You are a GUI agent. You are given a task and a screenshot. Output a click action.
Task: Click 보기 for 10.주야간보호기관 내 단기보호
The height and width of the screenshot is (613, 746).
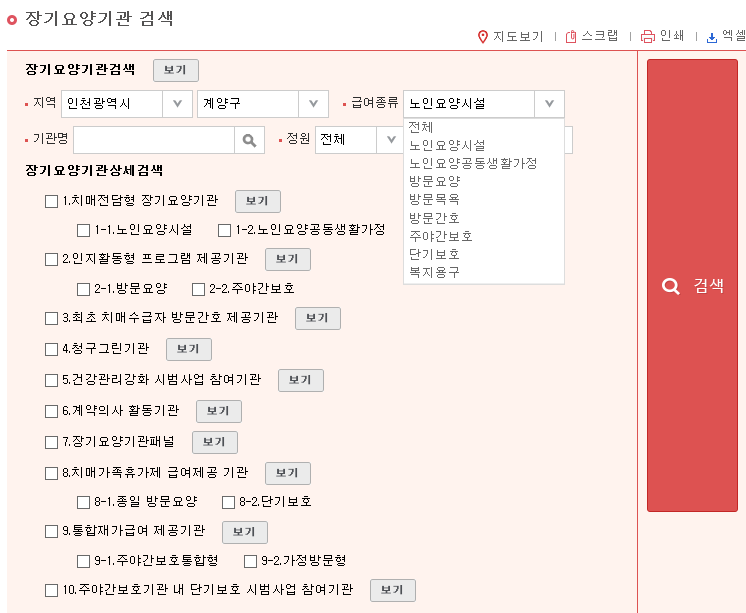[x=393, y=590]
